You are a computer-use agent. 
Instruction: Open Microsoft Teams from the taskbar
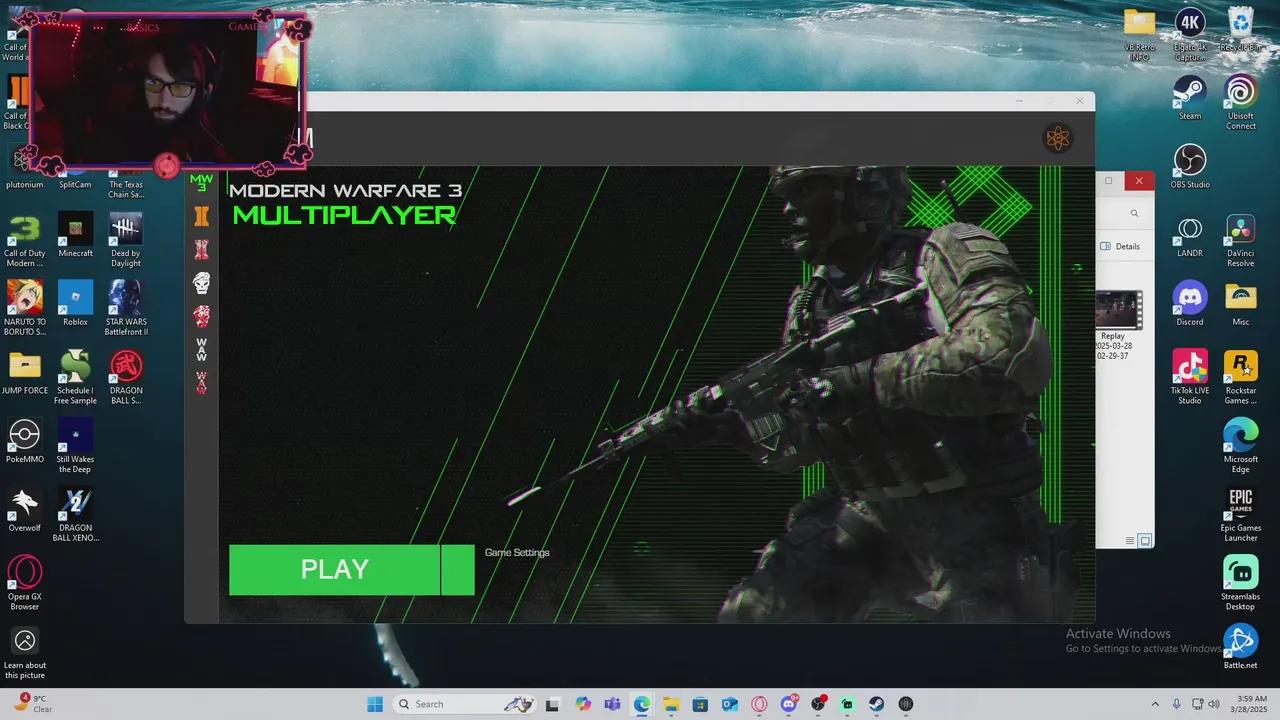[x=612, y=704]
